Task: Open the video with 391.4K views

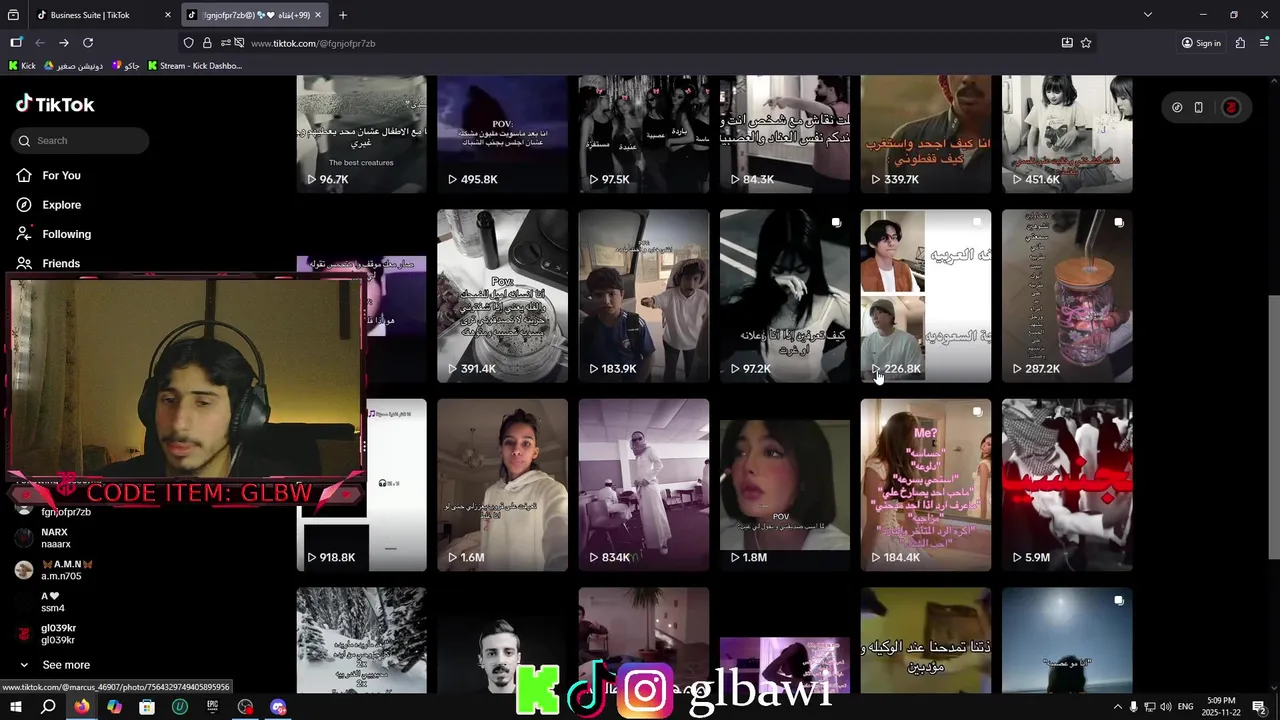Action: pos(502,296)
